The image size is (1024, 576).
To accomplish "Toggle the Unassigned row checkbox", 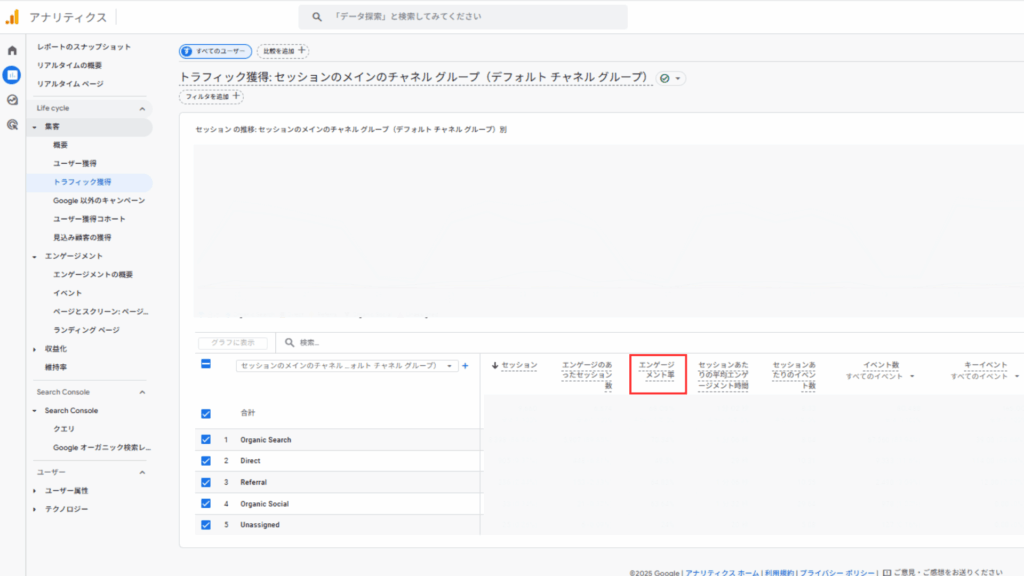I will tap(206, 525).
